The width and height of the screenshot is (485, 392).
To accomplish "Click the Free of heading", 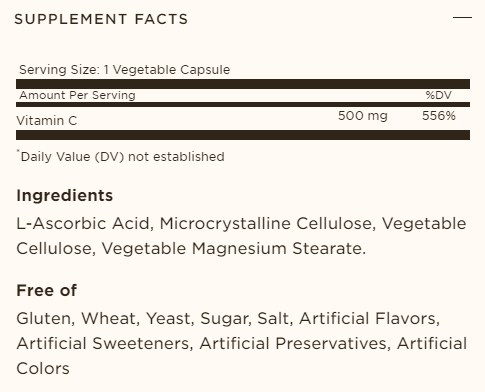I will click(x=46, y=290).
